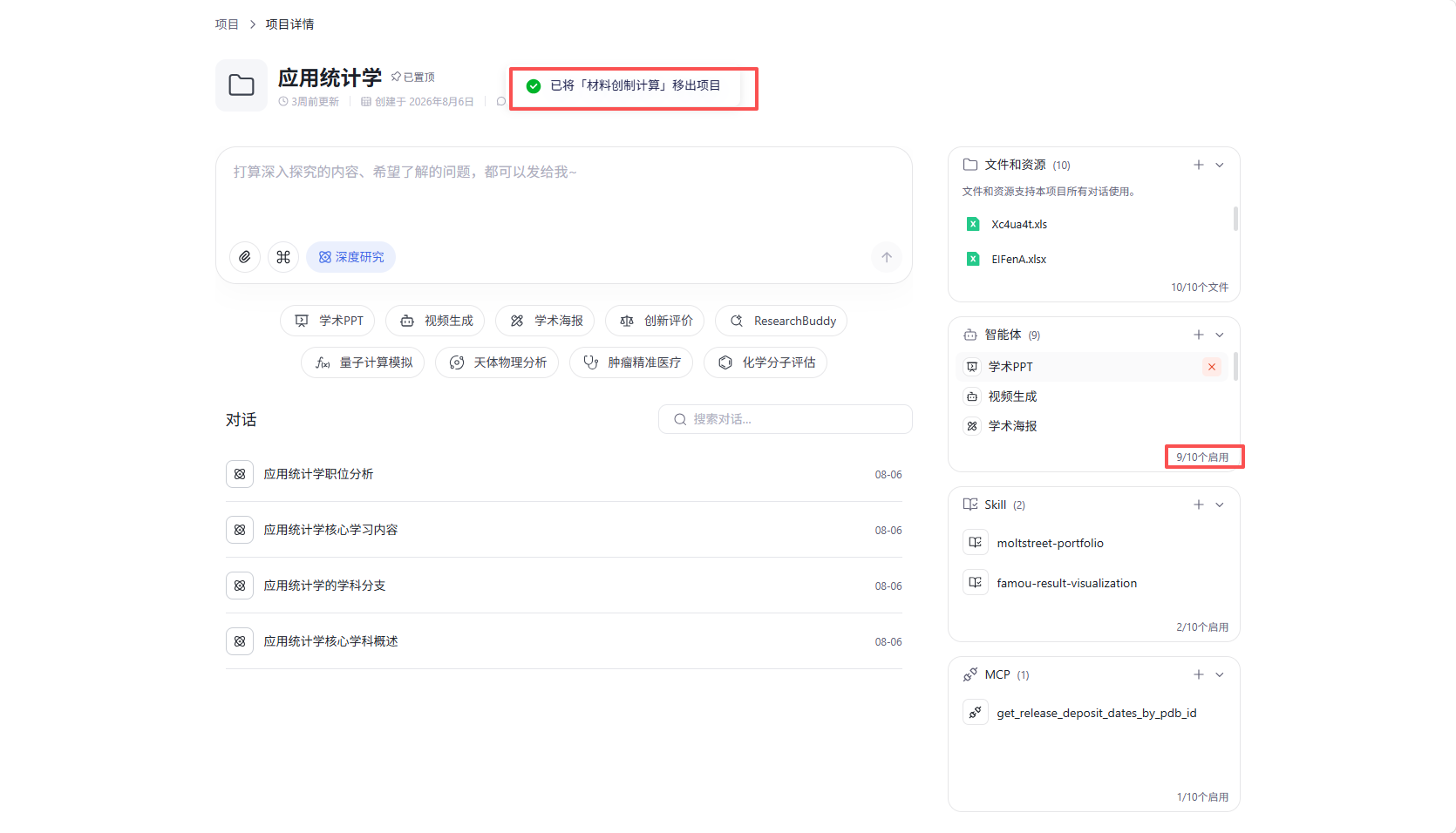This screenshot has height=833, width=1456.
Task: Click the 9/10个启用 agents count label
Action: [1202, 457]
